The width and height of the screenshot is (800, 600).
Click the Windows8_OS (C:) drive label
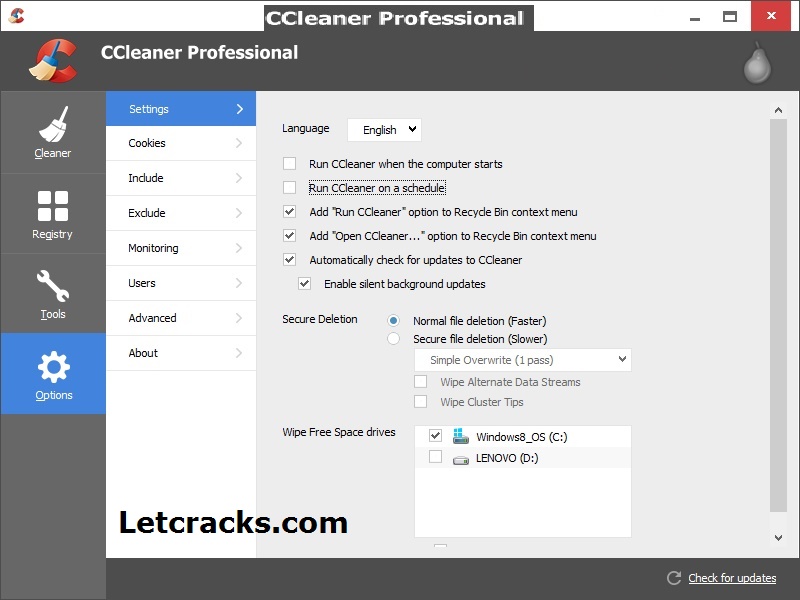click(521, 437)
